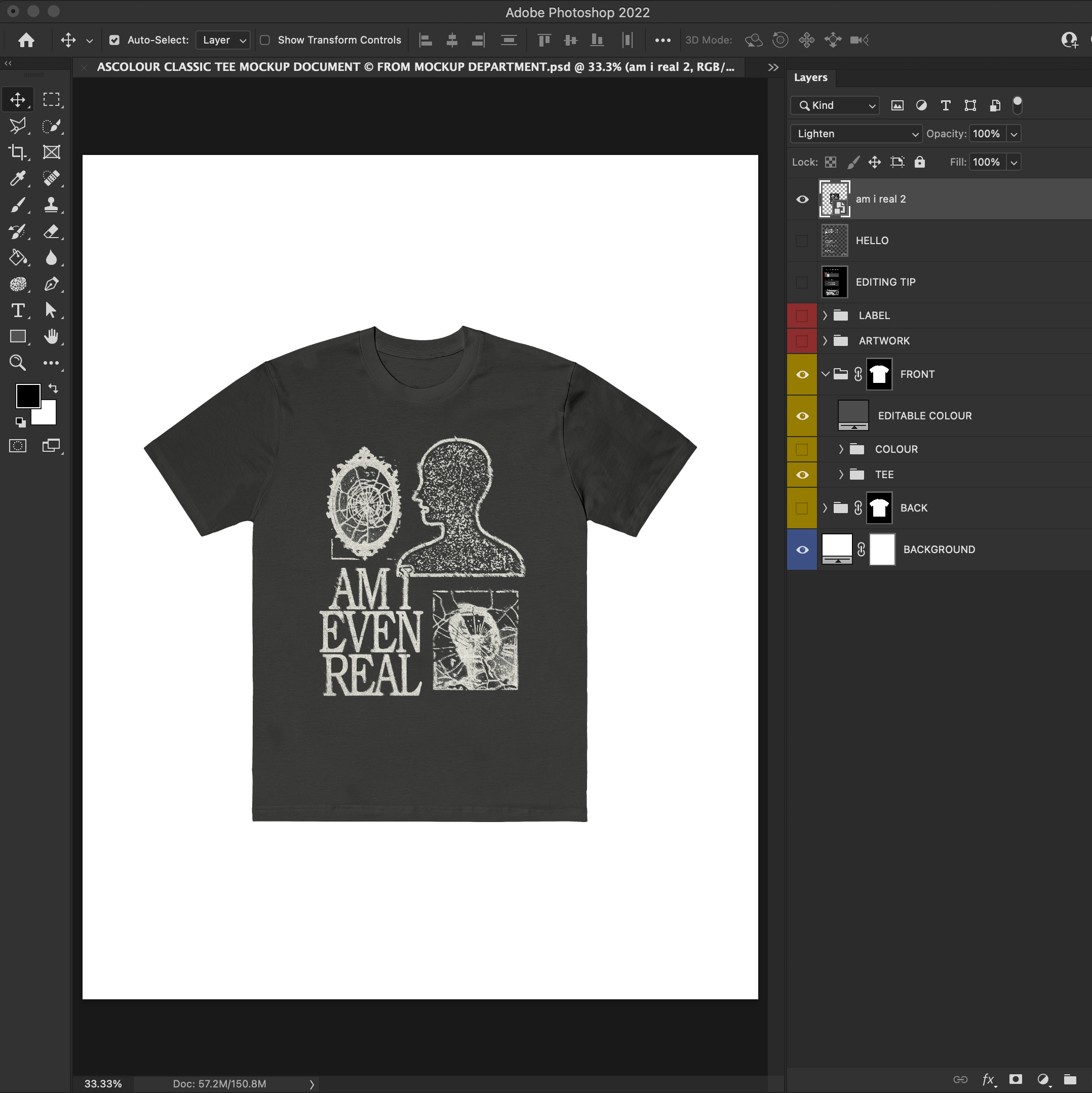Select the HELLO layer
1092x1093 pixels.
pos(872,241)
